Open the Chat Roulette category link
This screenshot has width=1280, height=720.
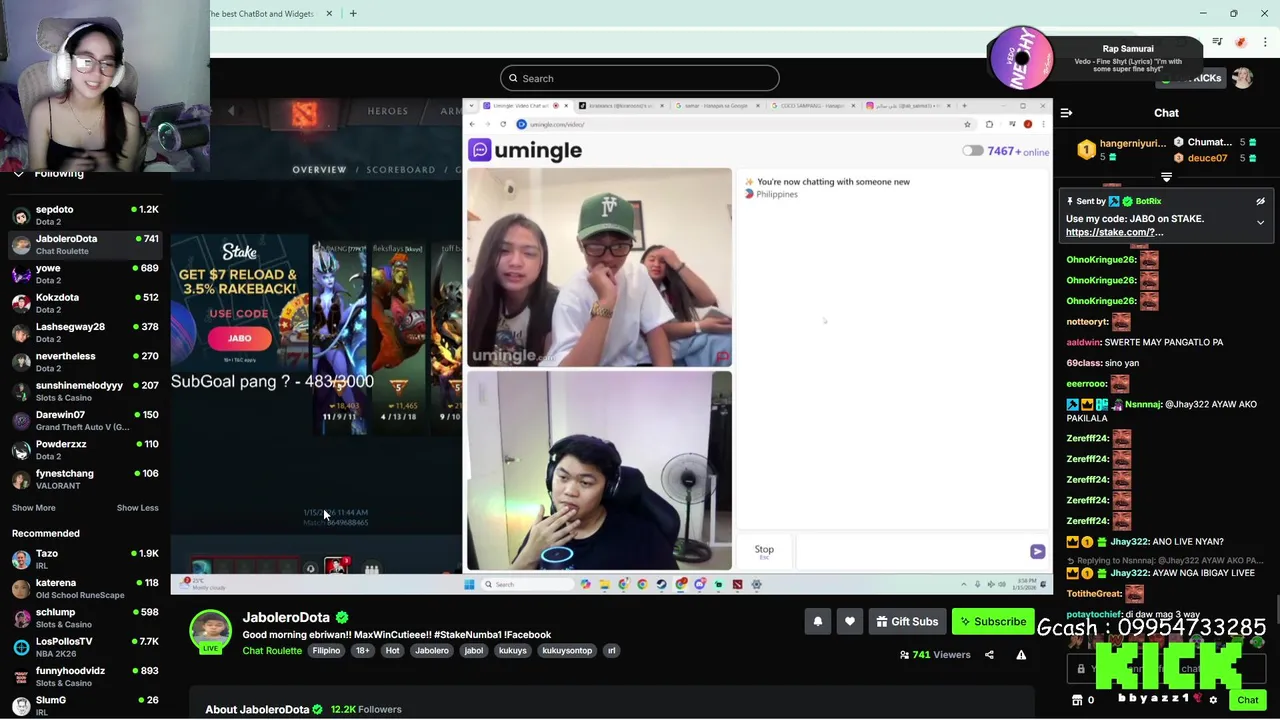(x=272, y=651)
